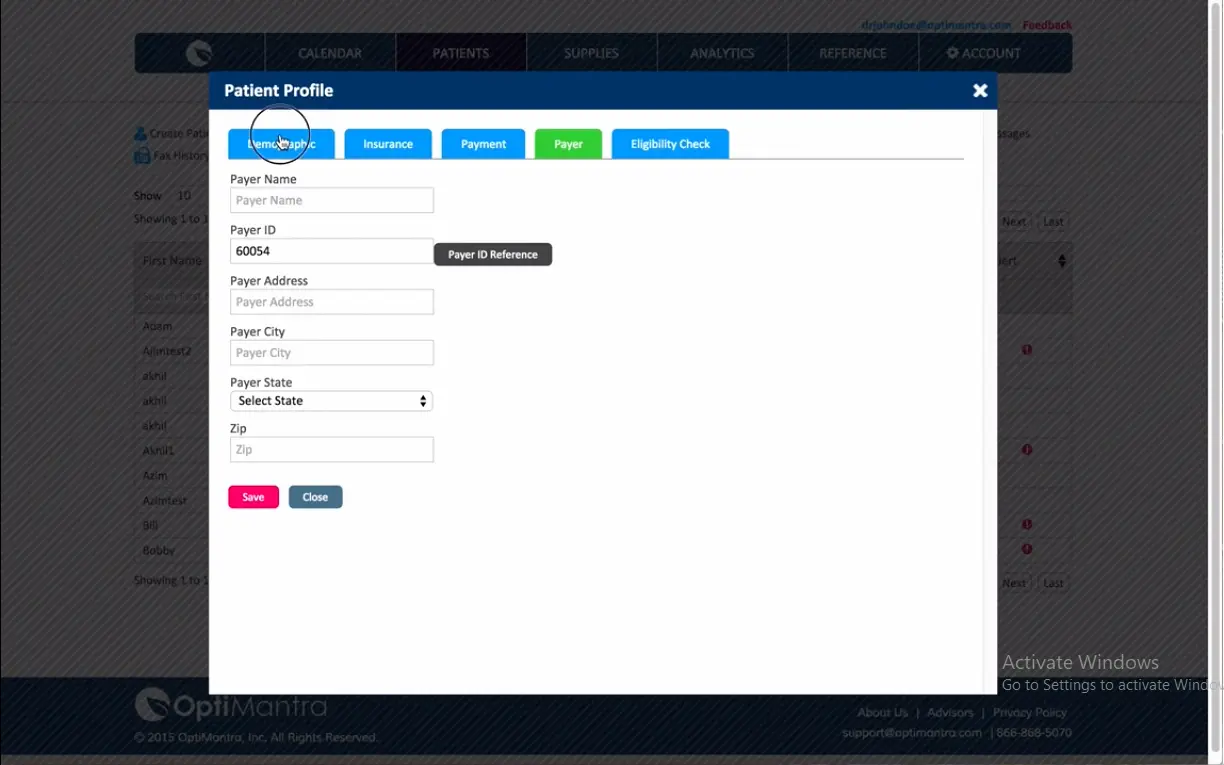Save the payer information
The width and height of the screenshot is (1224, 765).
(x=253, y=496)
